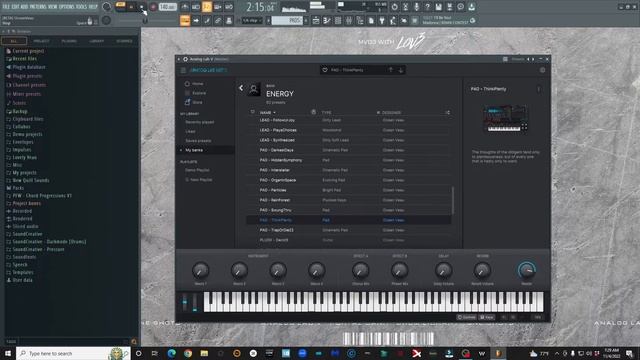This screenshot has width=640, height=360.
Task: Toggle countdown before recording
Action: pos(207,7)
